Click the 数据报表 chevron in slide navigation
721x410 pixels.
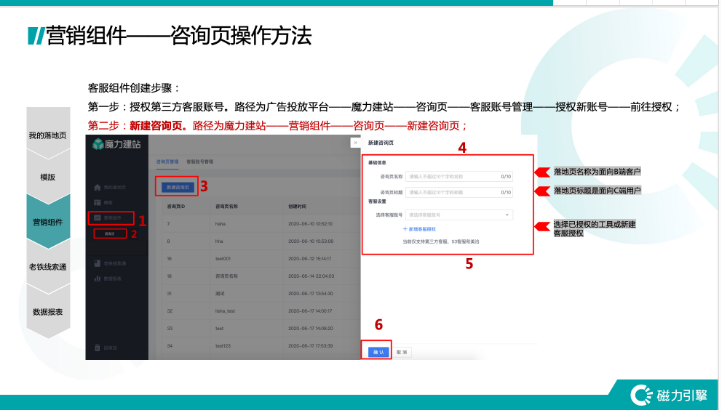(x=48, y=311)
